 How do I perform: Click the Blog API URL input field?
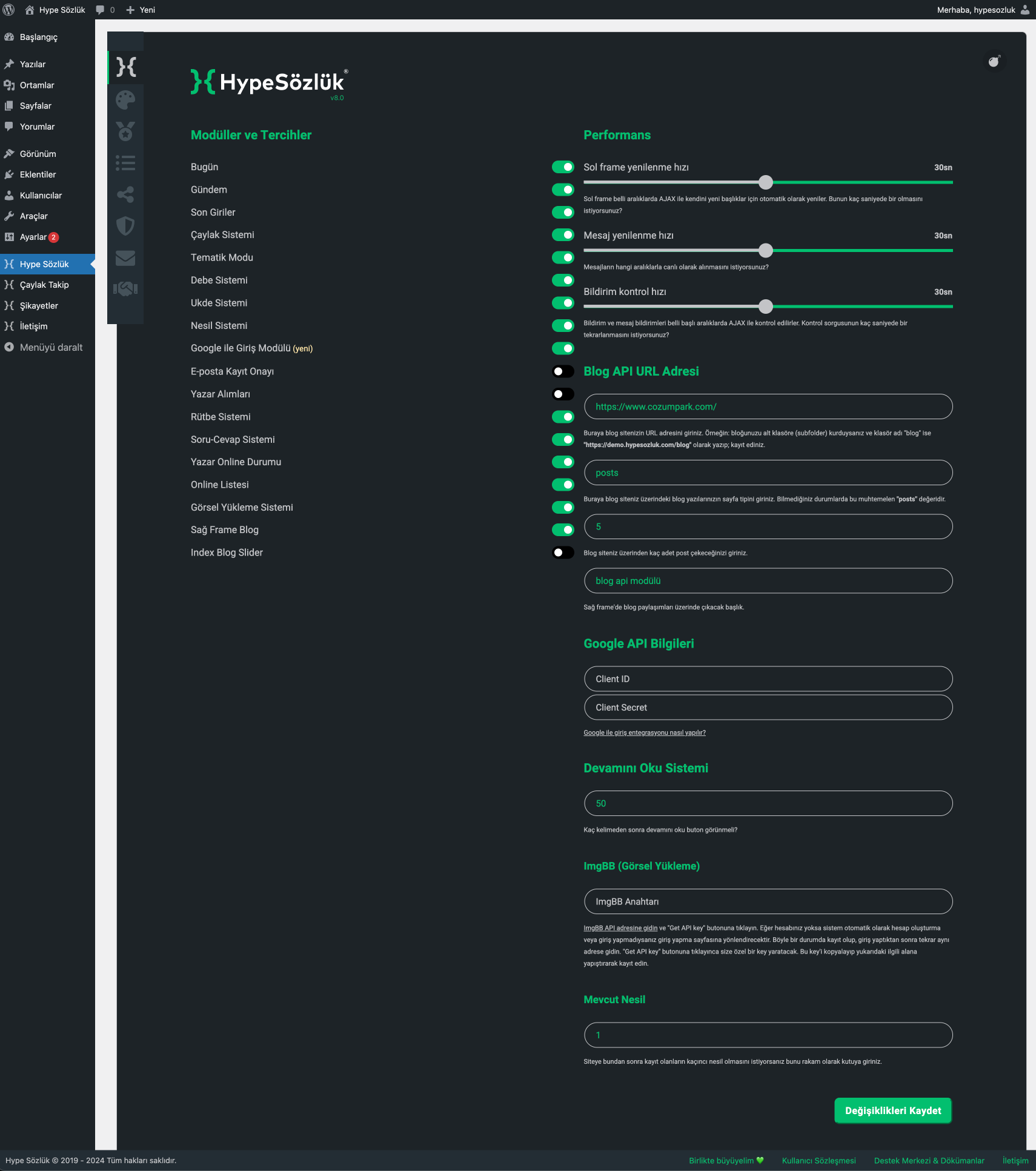pos(768,406)
